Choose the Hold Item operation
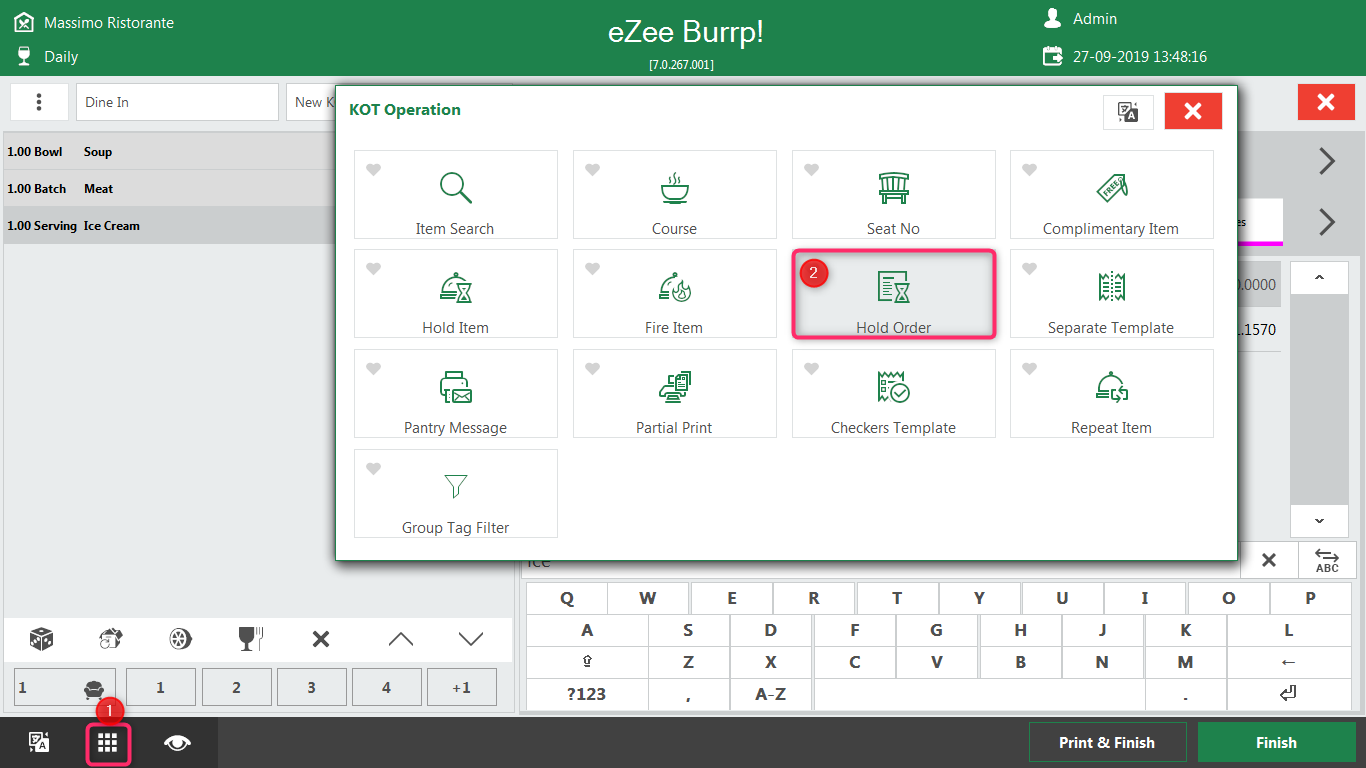 [x=456, y=294]
